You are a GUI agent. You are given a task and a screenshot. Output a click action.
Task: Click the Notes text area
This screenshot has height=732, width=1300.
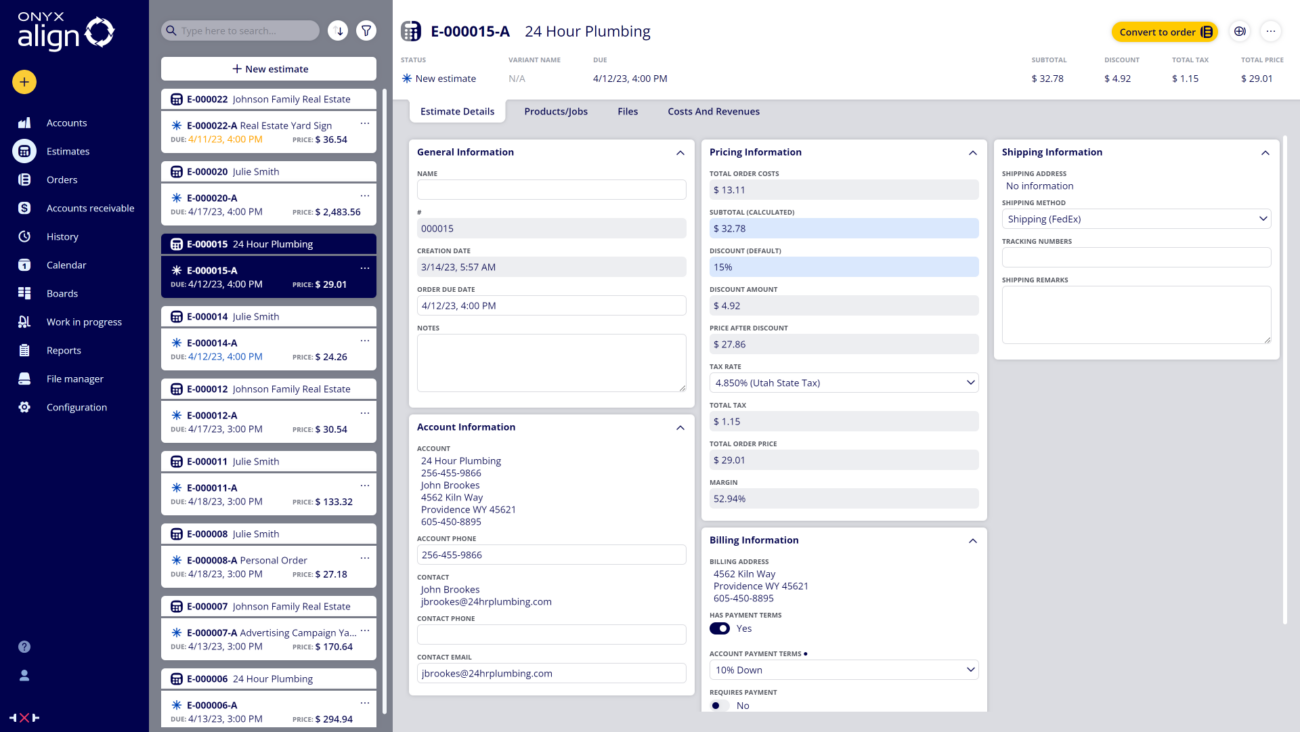pos(552,363)
